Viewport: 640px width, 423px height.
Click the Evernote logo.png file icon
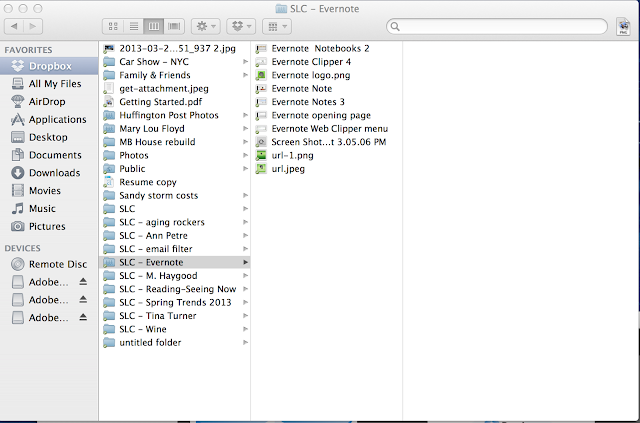click(x=261, y=75)
